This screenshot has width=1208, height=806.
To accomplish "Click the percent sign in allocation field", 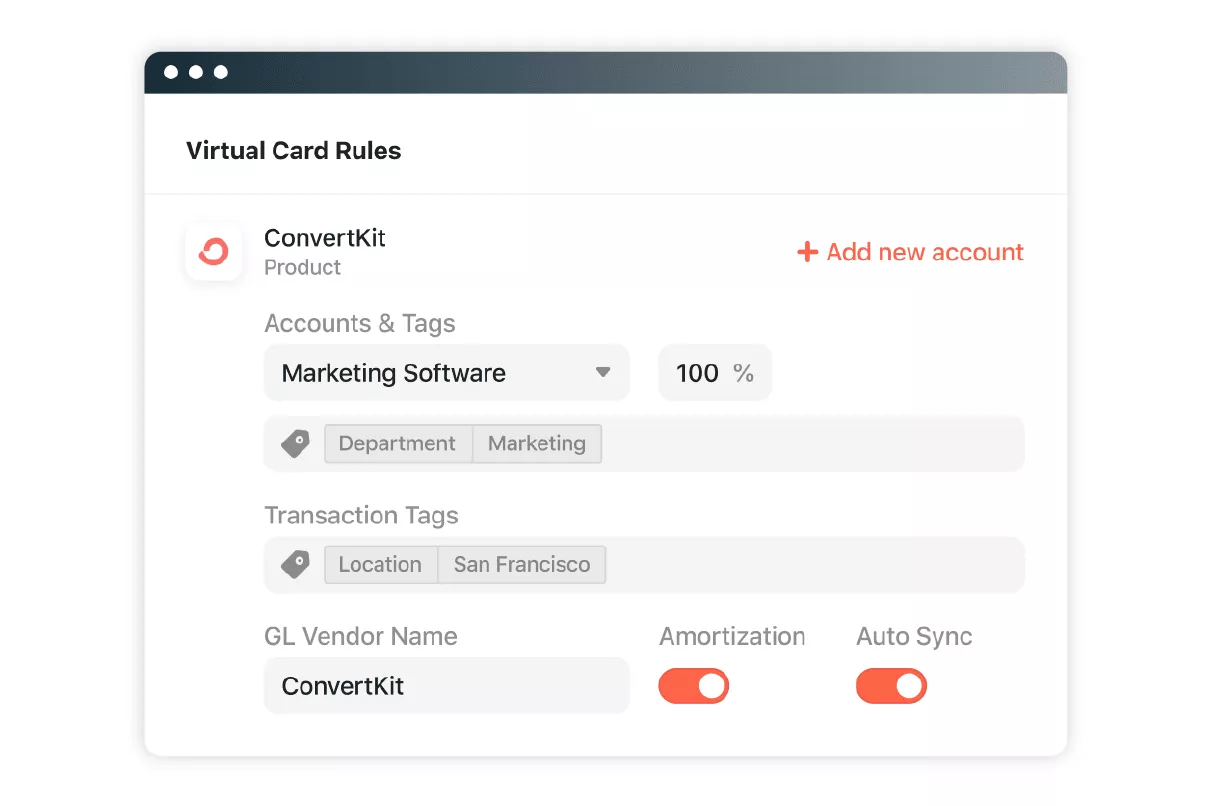I will pyautogui.click(x=743, y=374).
